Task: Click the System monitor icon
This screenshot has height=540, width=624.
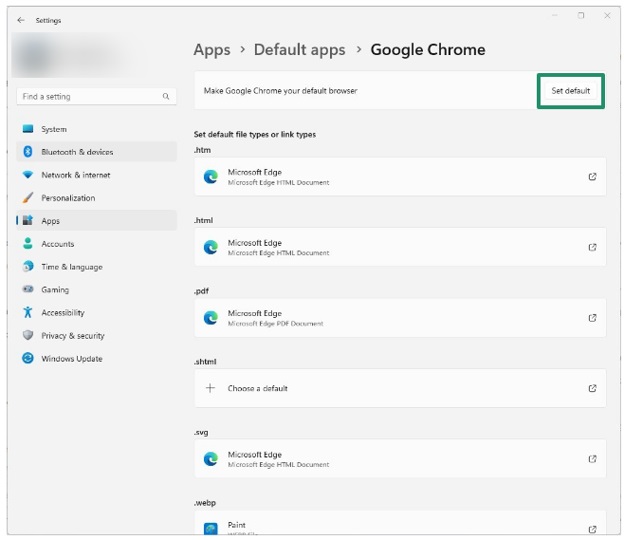Action: click(x=28, y=129)
